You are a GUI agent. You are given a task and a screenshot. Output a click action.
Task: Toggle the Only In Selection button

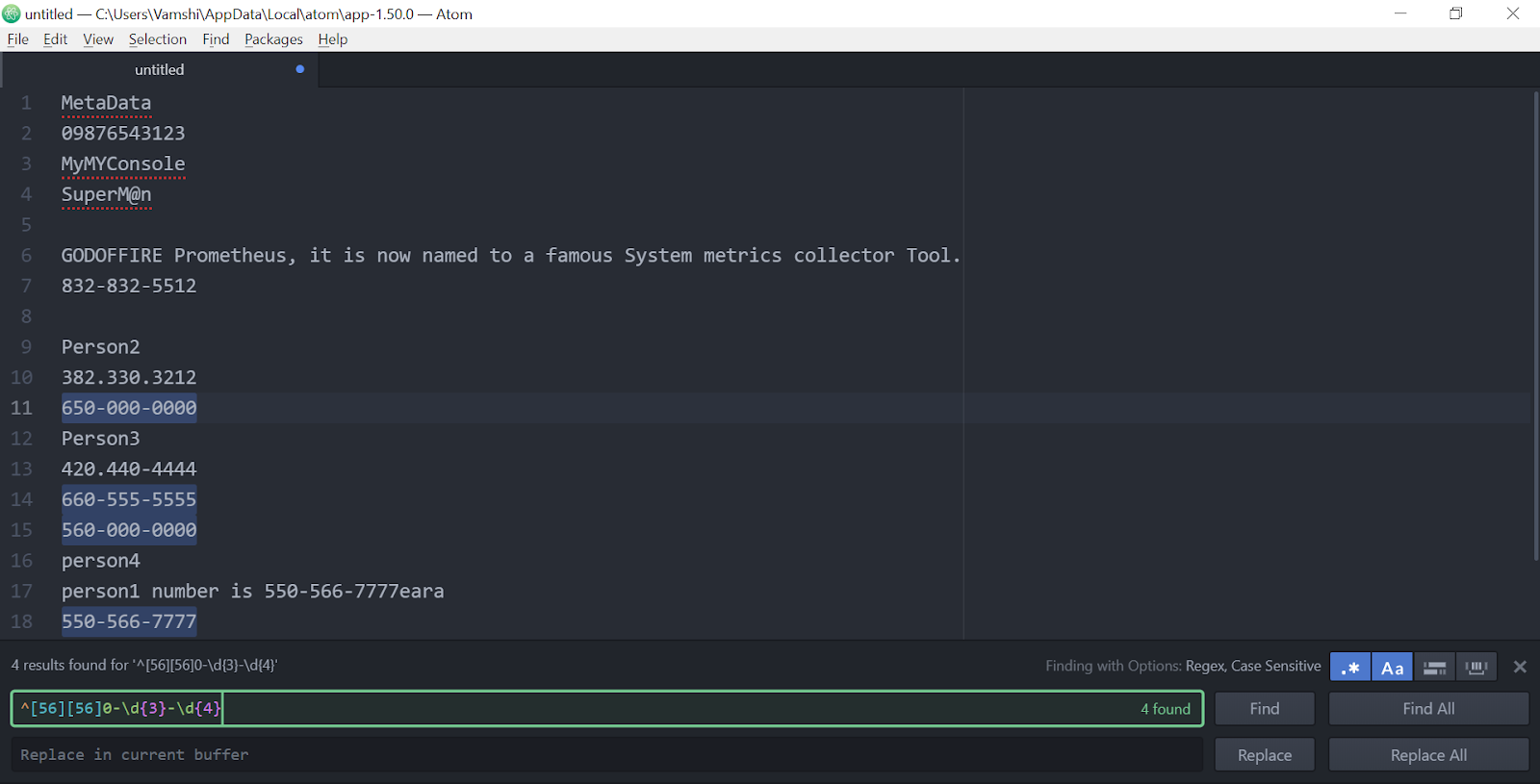(1434, 667)
